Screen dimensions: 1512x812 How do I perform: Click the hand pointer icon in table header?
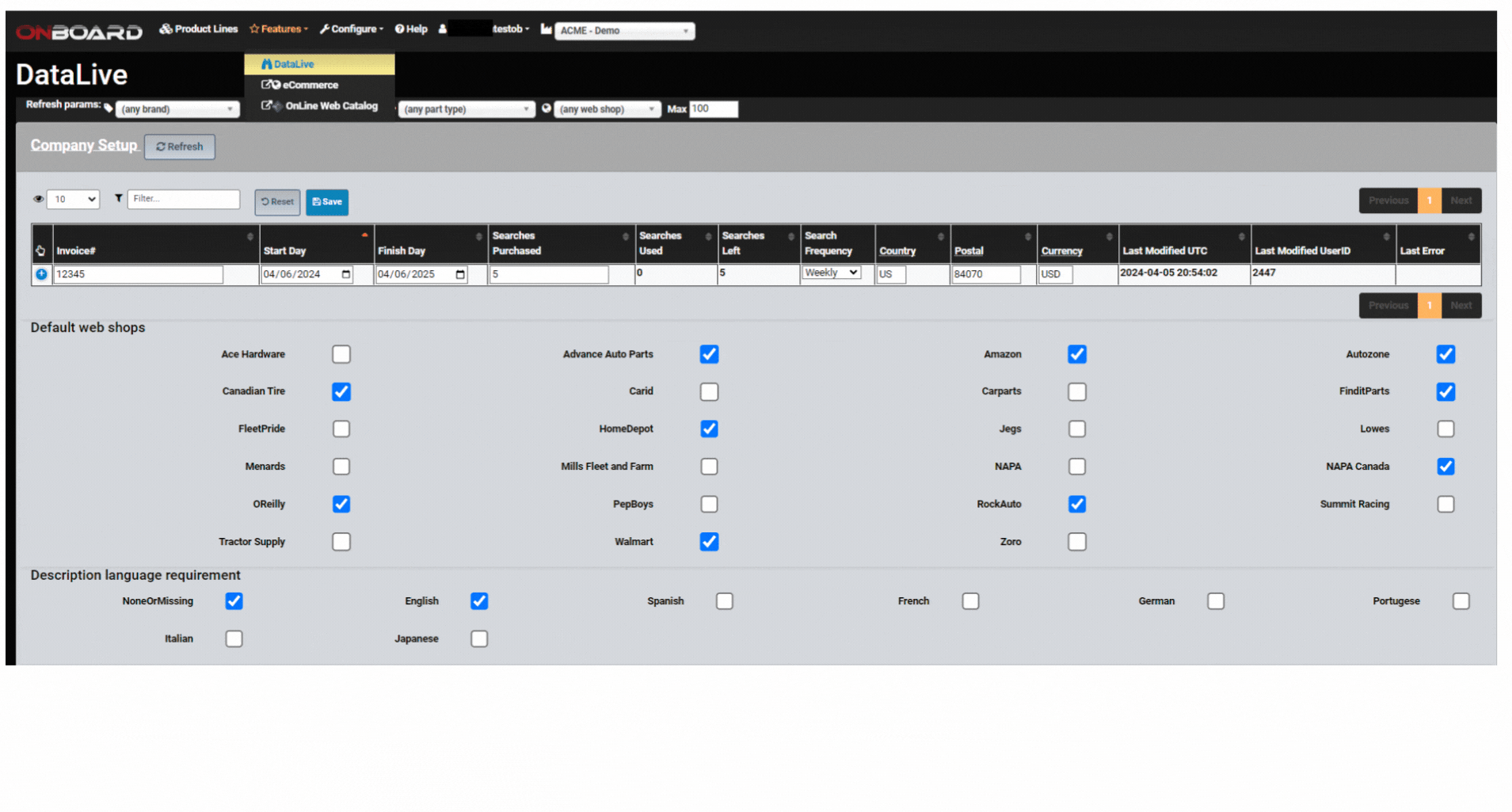coord(41,250)
